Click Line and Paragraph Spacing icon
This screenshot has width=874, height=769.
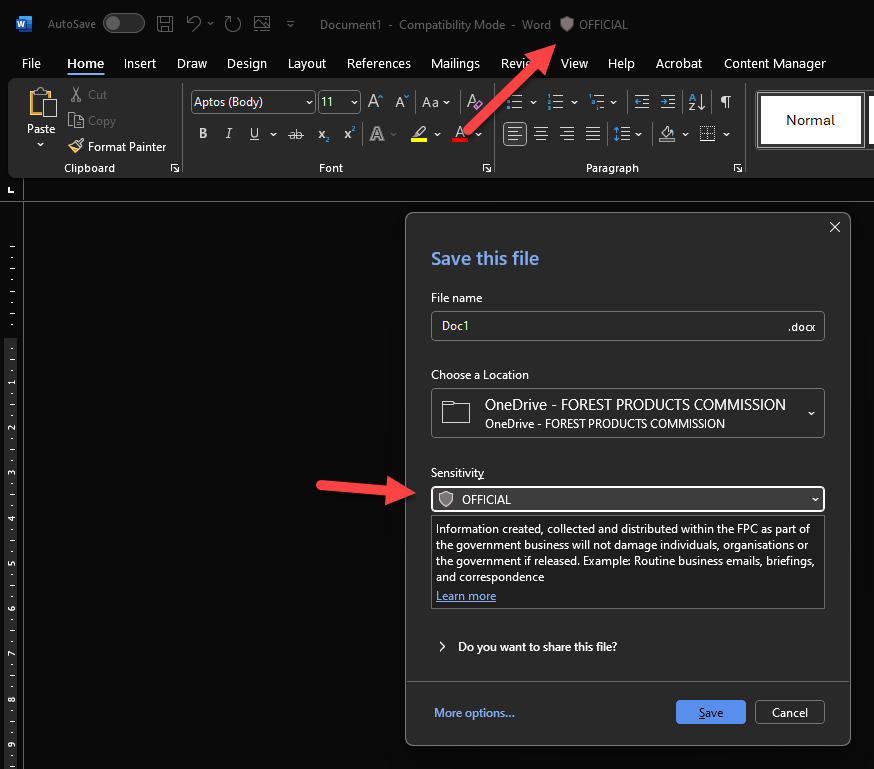tap(621, 134)
